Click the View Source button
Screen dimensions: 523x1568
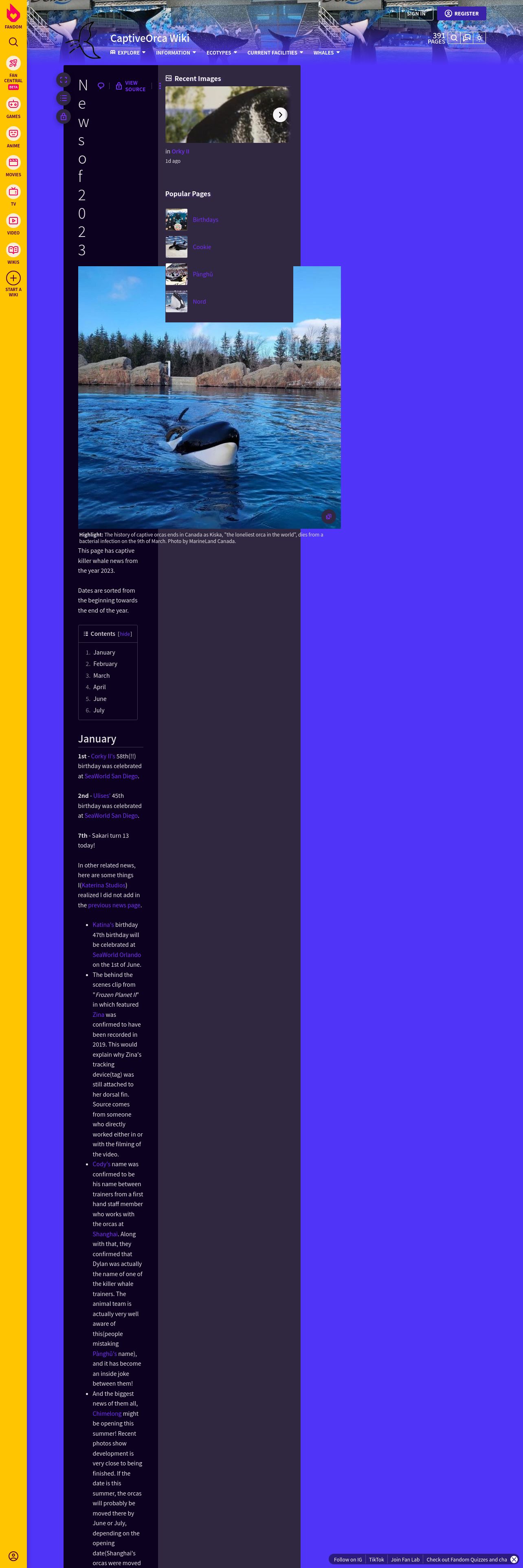[x=130, y=86]
